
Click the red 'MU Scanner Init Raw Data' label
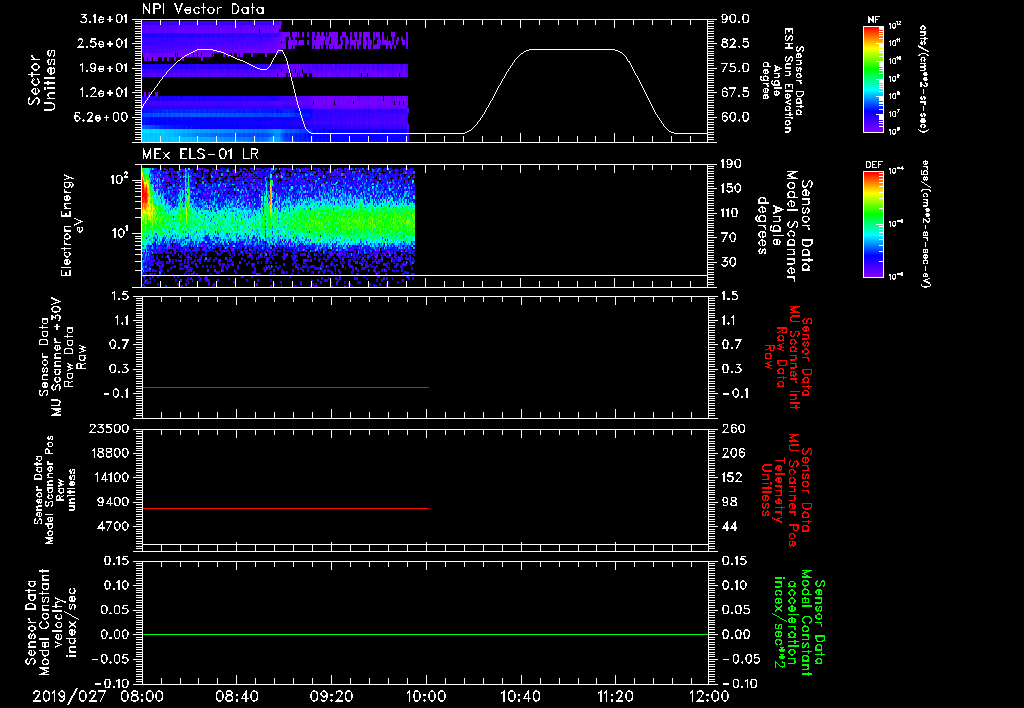(788, 357)
